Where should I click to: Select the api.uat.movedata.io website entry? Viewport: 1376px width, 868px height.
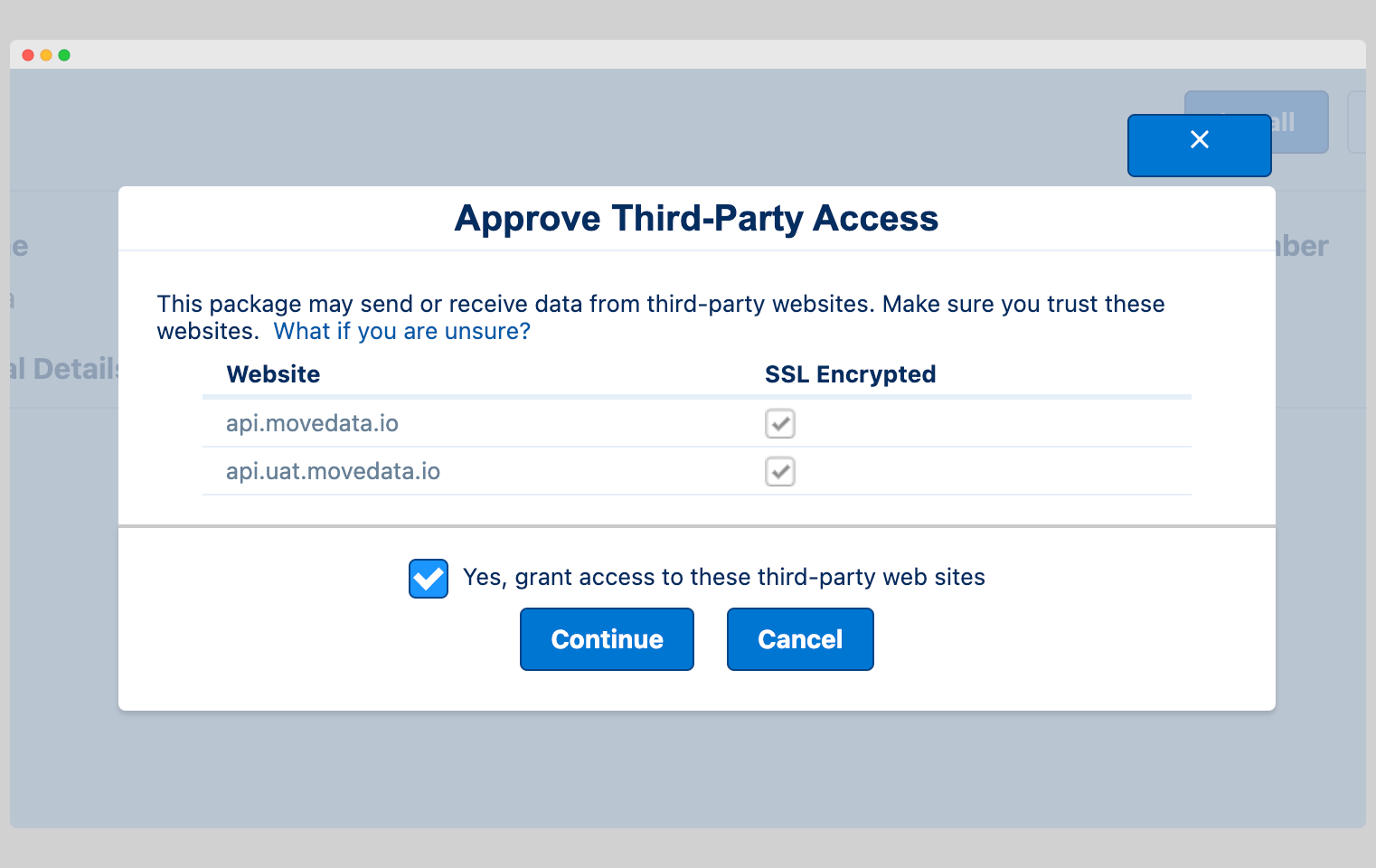click(x=333, y=471)
